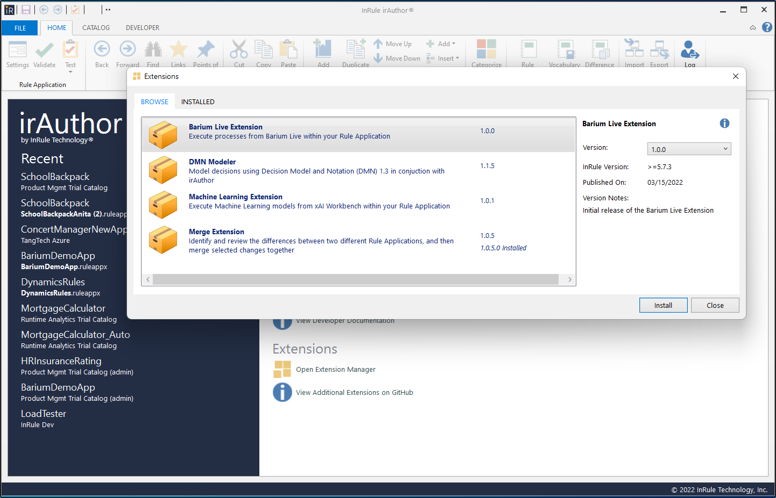Open recent DynamicsRules rule application
This screenshot has height=498, width=776.
[x=60, y=287]
